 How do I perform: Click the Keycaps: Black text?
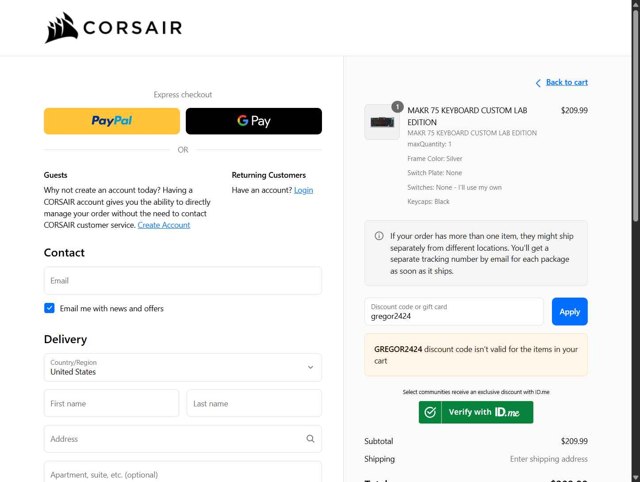tap(428, 202)
